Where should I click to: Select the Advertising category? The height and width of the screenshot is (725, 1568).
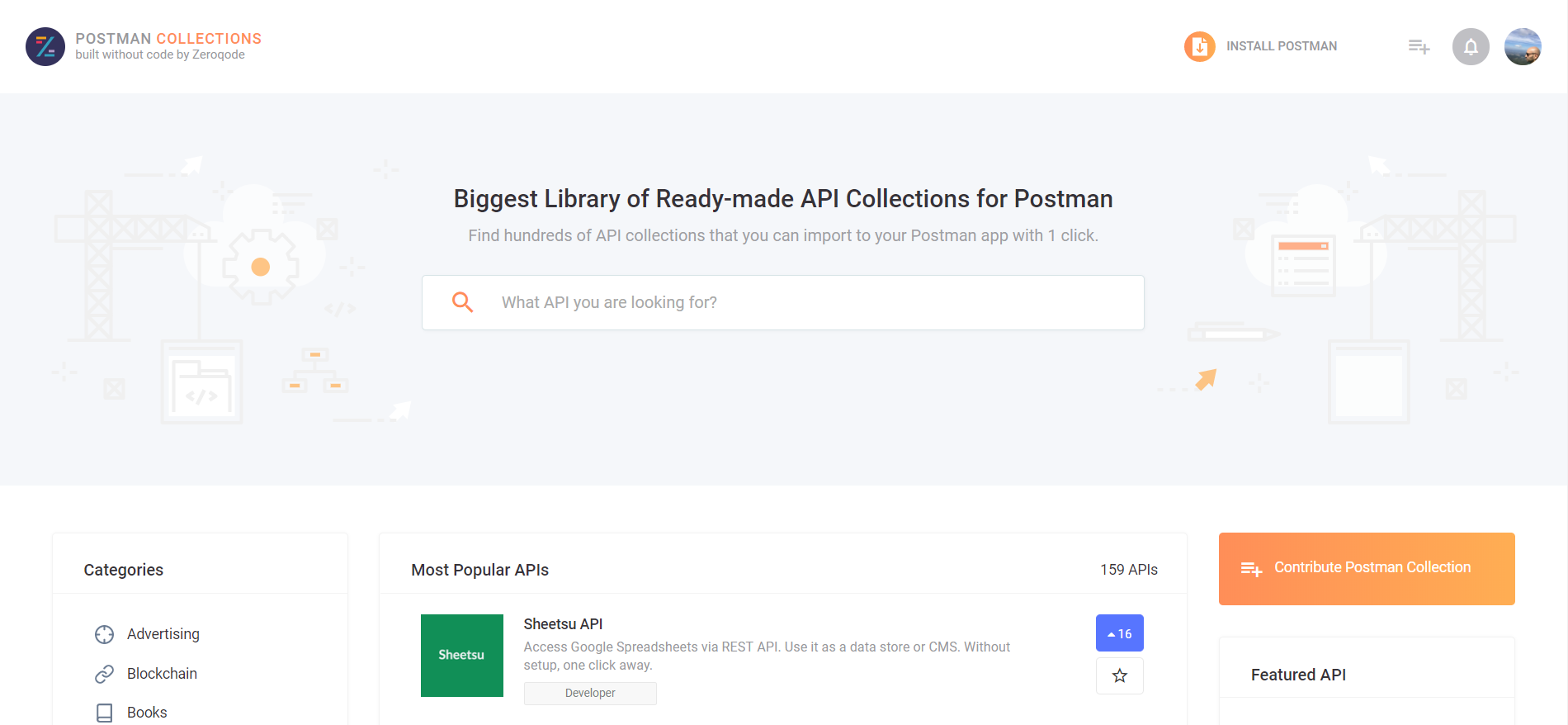163,634
